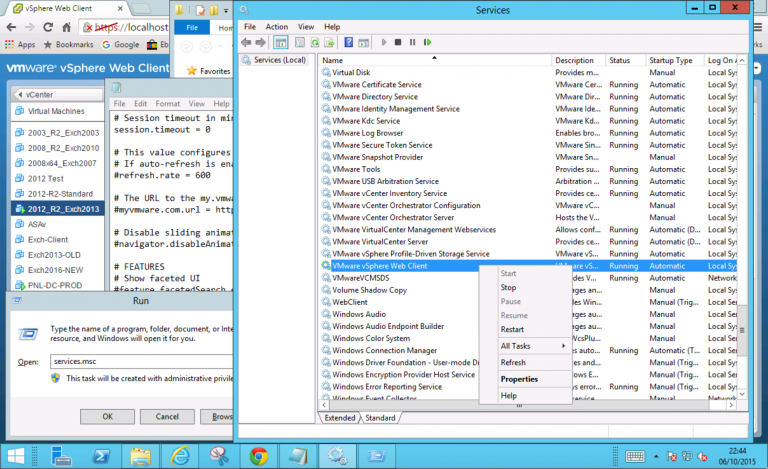
Task: Open Help menu in Services window
Action: pyautogui.click(x=332, y=27)
